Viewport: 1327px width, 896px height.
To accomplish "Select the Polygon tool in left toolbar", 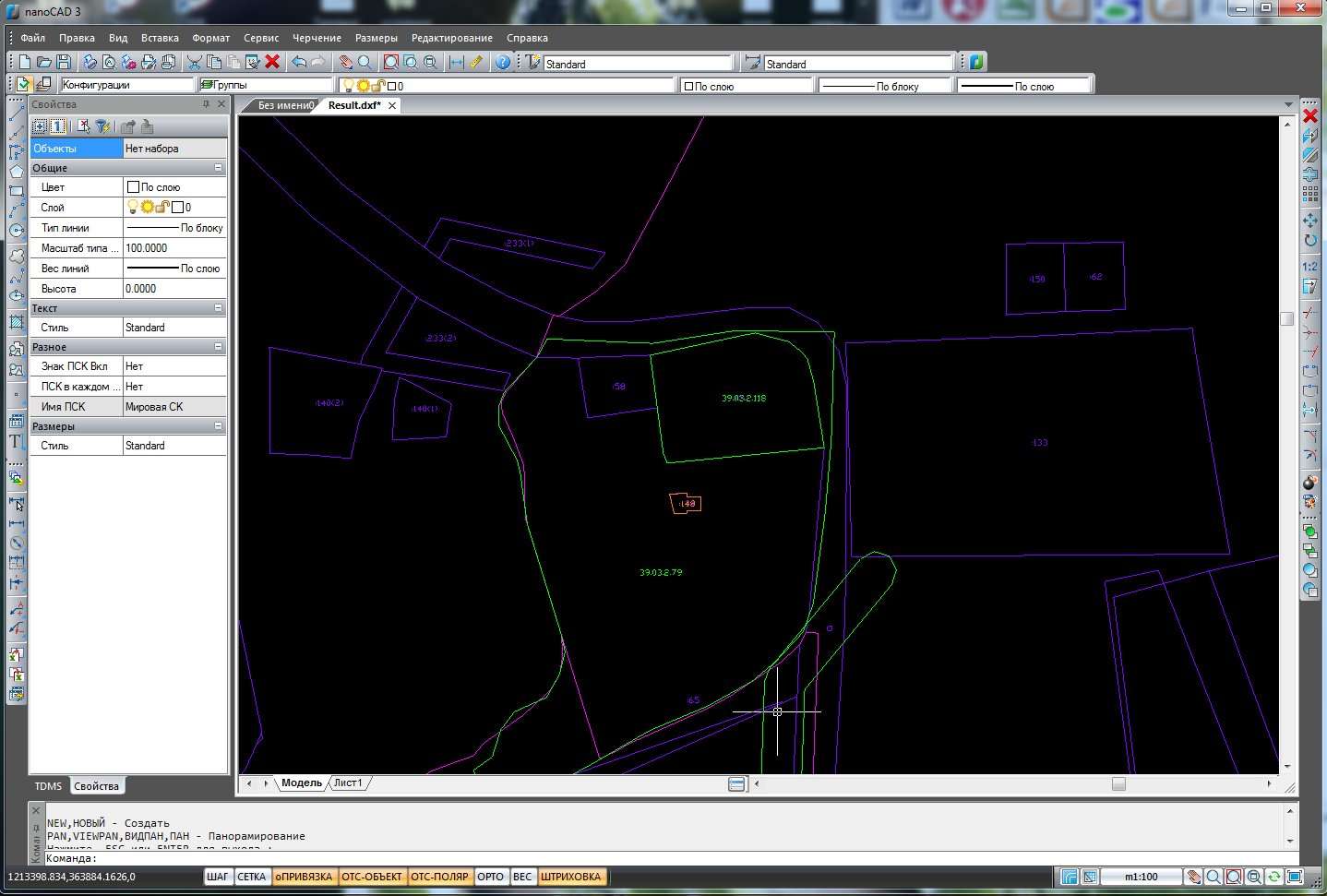I will tap(17, 172).
